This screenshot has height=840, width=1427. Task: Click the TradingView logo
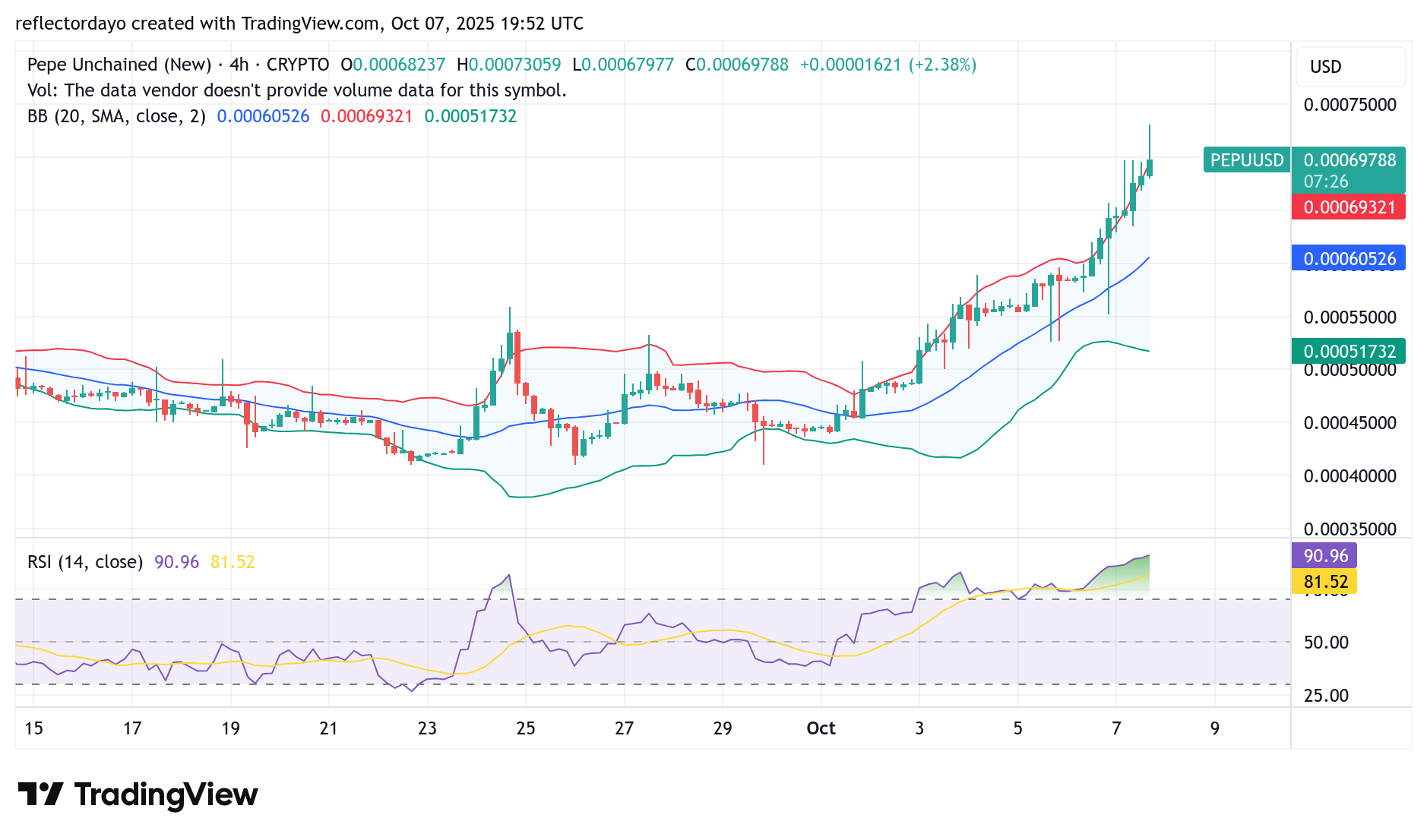(x=138, y=794)
